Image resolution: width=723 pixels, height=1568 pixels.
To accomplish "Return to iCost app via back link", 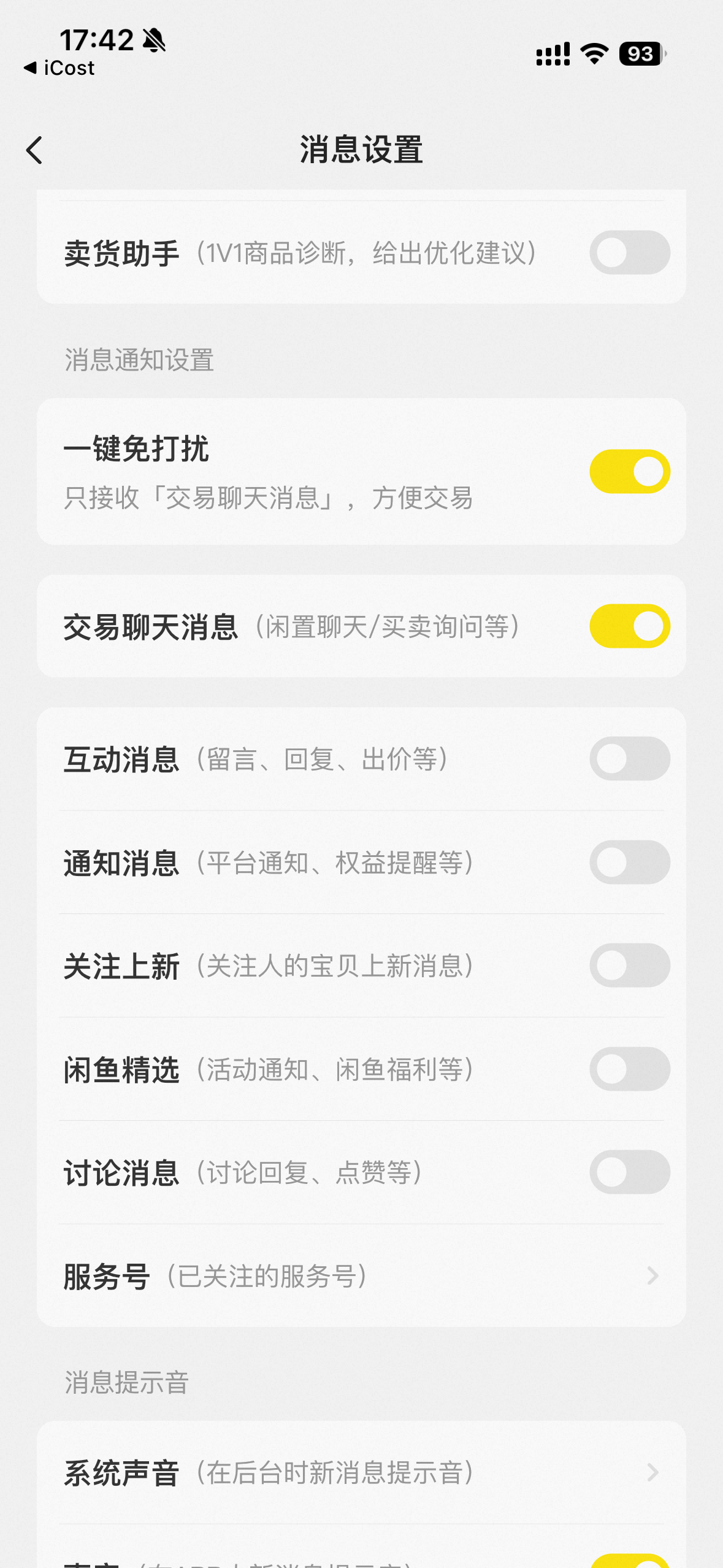I will (59, 68).
